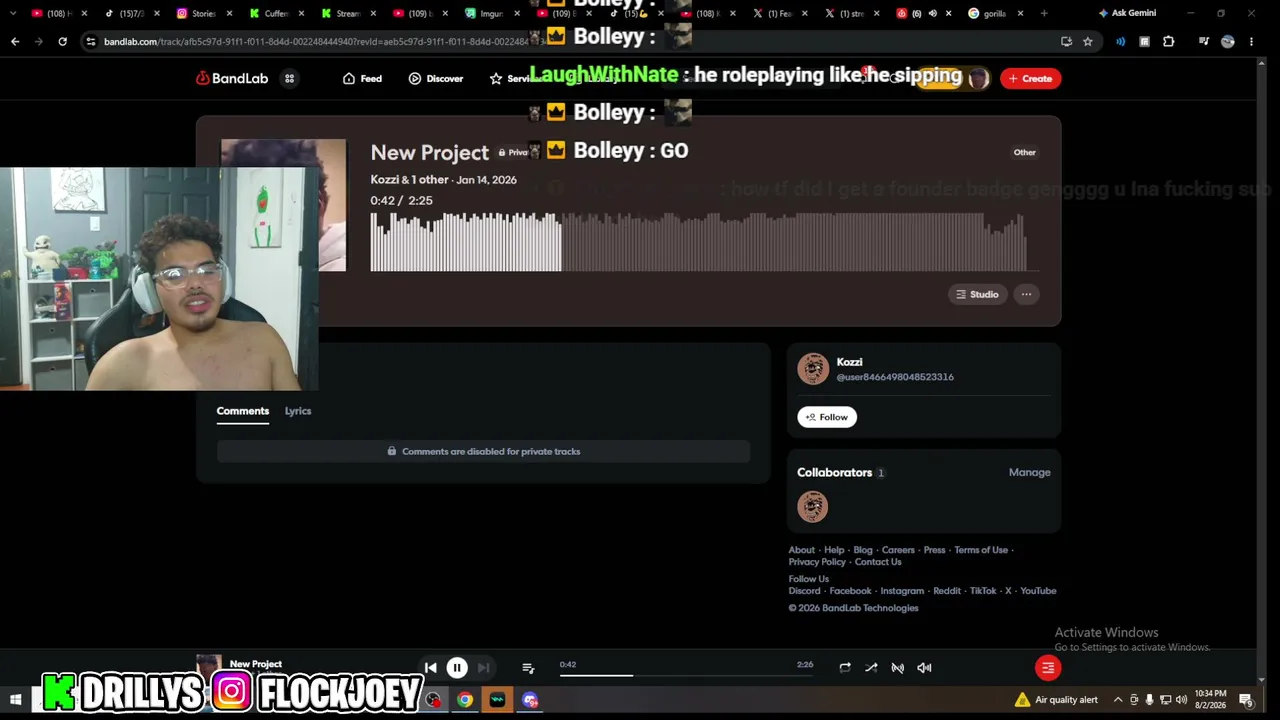1280x720 pixels.
Task: Seek using the bottom player progress bar
Action: point(686,675)
